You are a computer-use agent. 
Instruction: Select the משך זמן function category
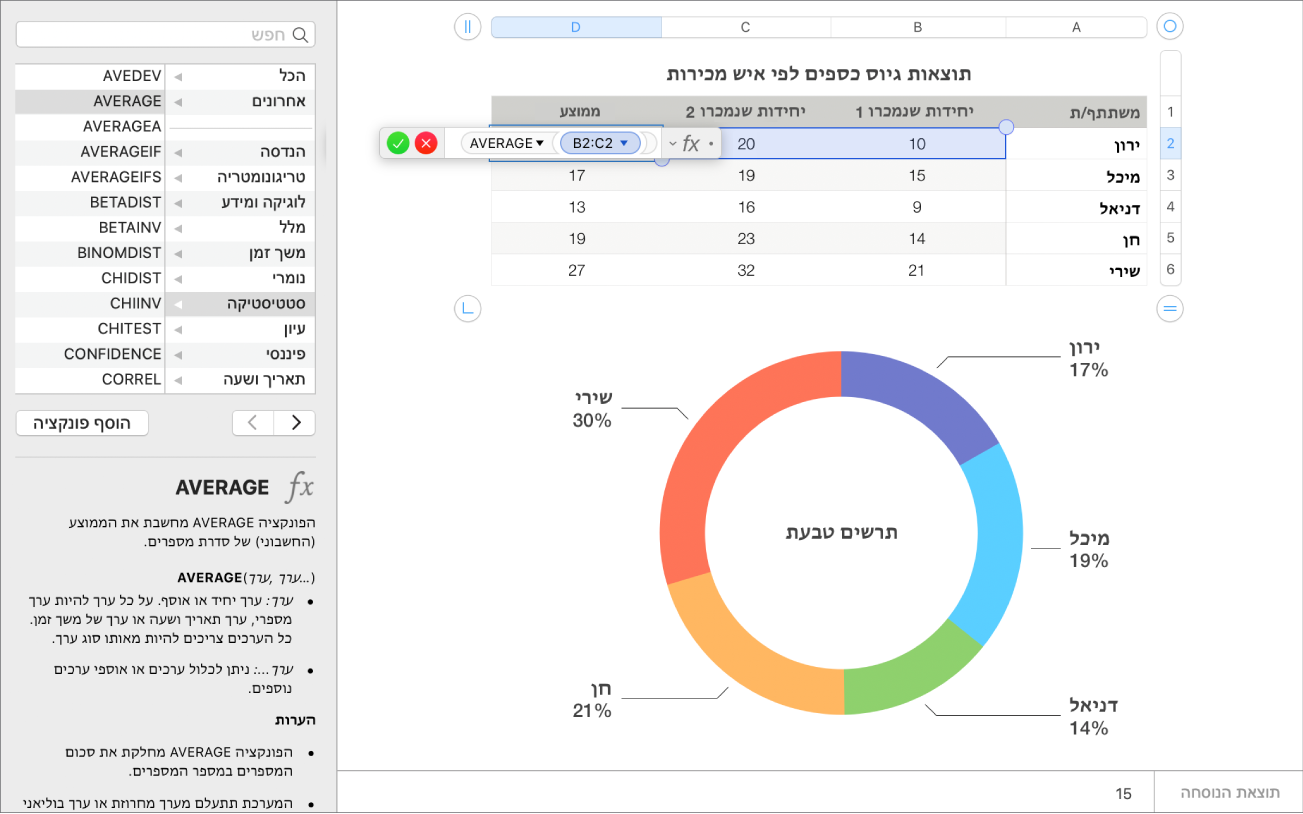point(240,253)
